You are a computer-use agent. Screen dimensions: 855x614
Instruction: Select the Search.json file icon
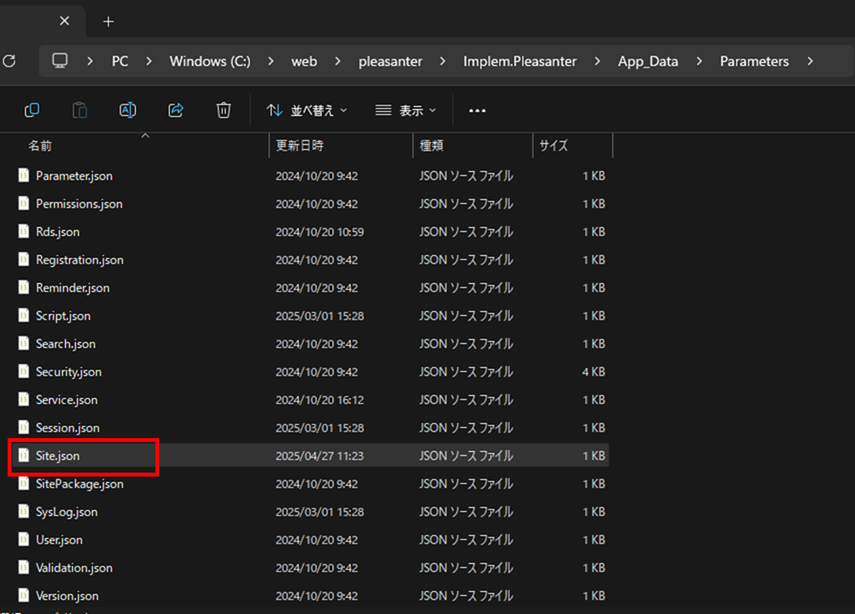click(23, 343)
